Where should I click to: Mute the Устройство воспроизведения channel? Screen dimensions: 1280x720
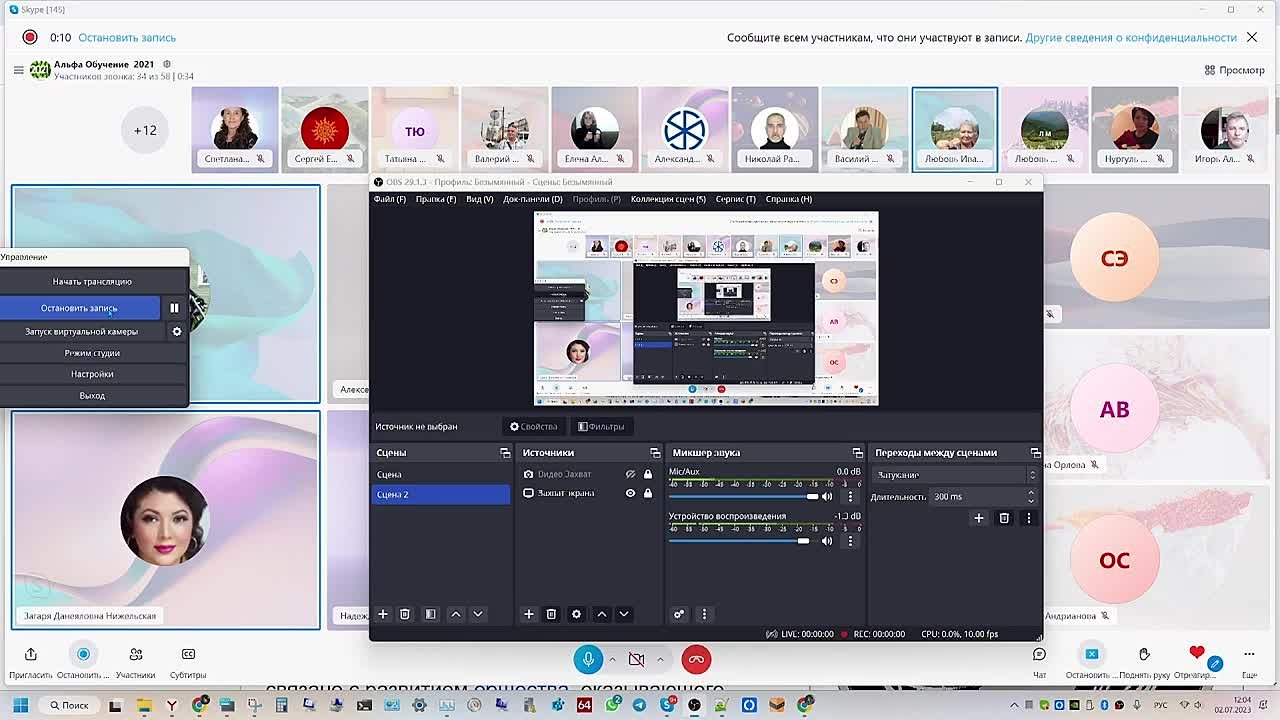pyautogui.click(x=827, y=541)
